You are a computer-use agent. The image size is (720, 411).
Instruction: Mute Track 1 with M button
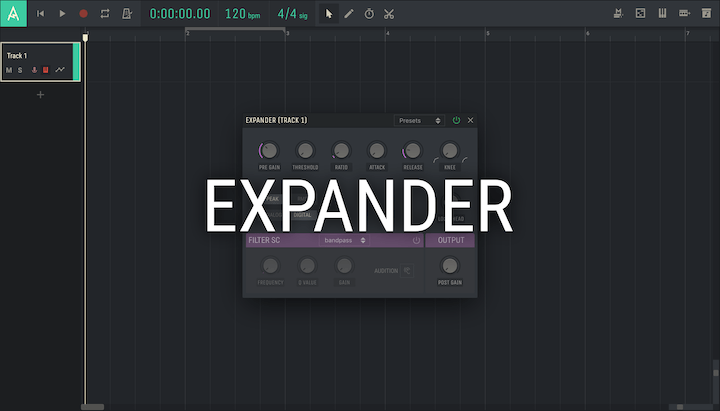[9, 70]
